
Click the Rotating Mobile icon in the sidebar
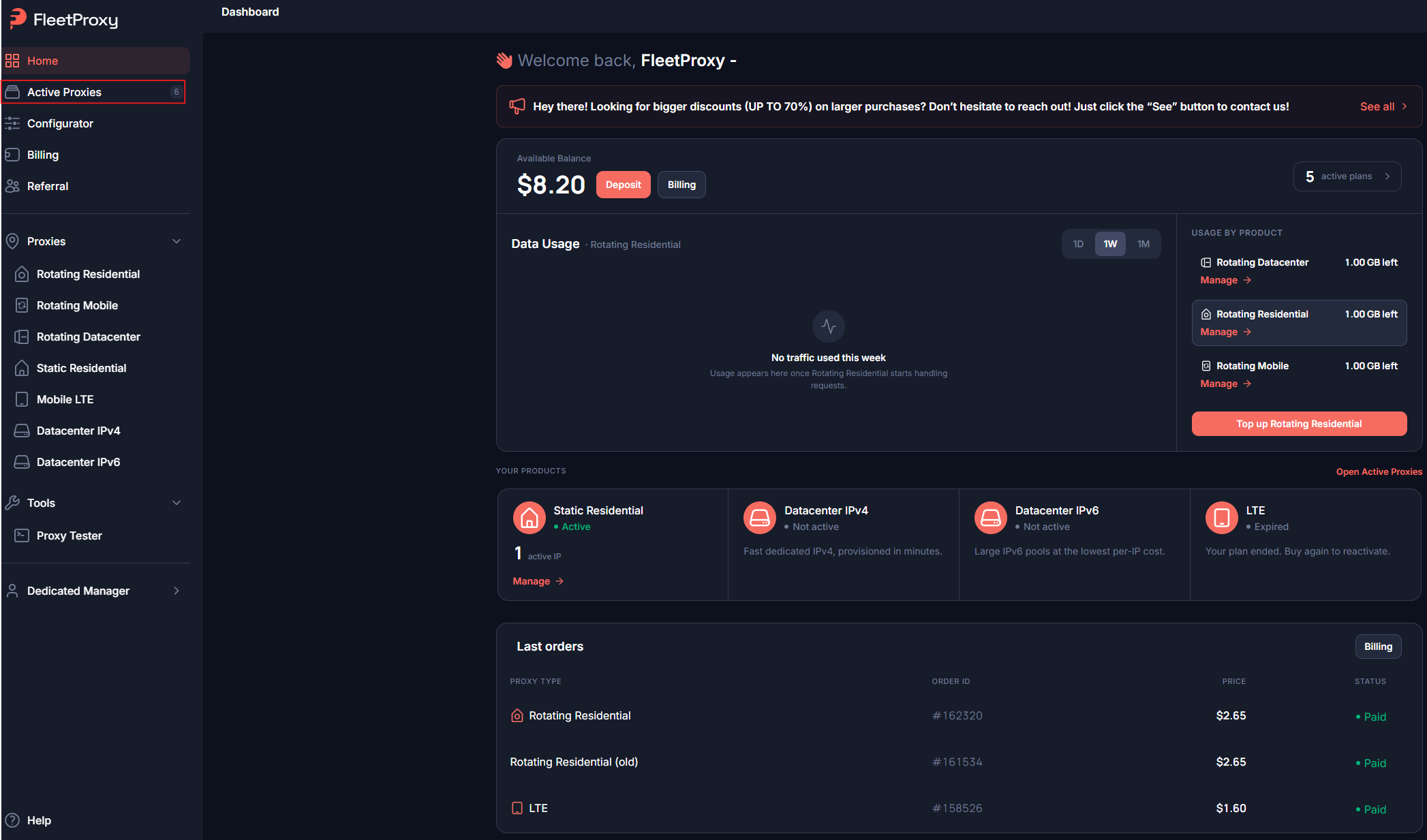pyautogui.click(x=22, y=305)
